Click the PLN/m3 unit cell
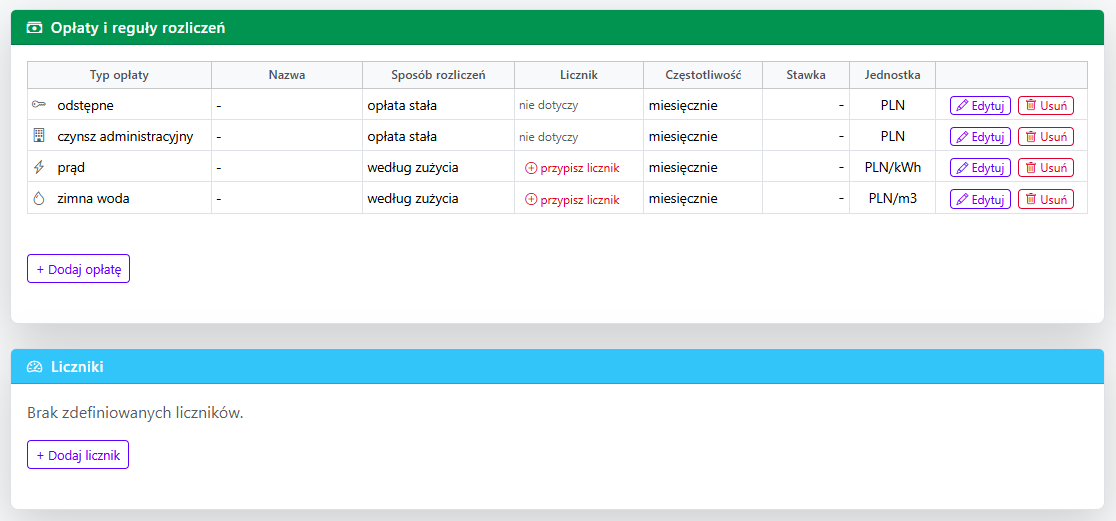The height and width of the screenshot is (521, 1116). (893, 199)
